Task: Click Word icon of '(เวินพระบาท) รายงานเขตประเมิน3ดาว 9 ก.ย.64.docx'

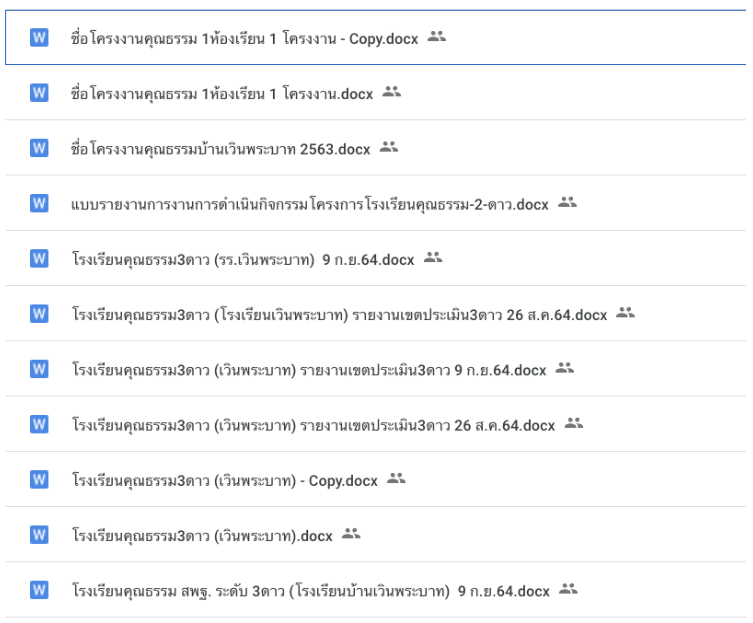Action: tap(39, 368)
